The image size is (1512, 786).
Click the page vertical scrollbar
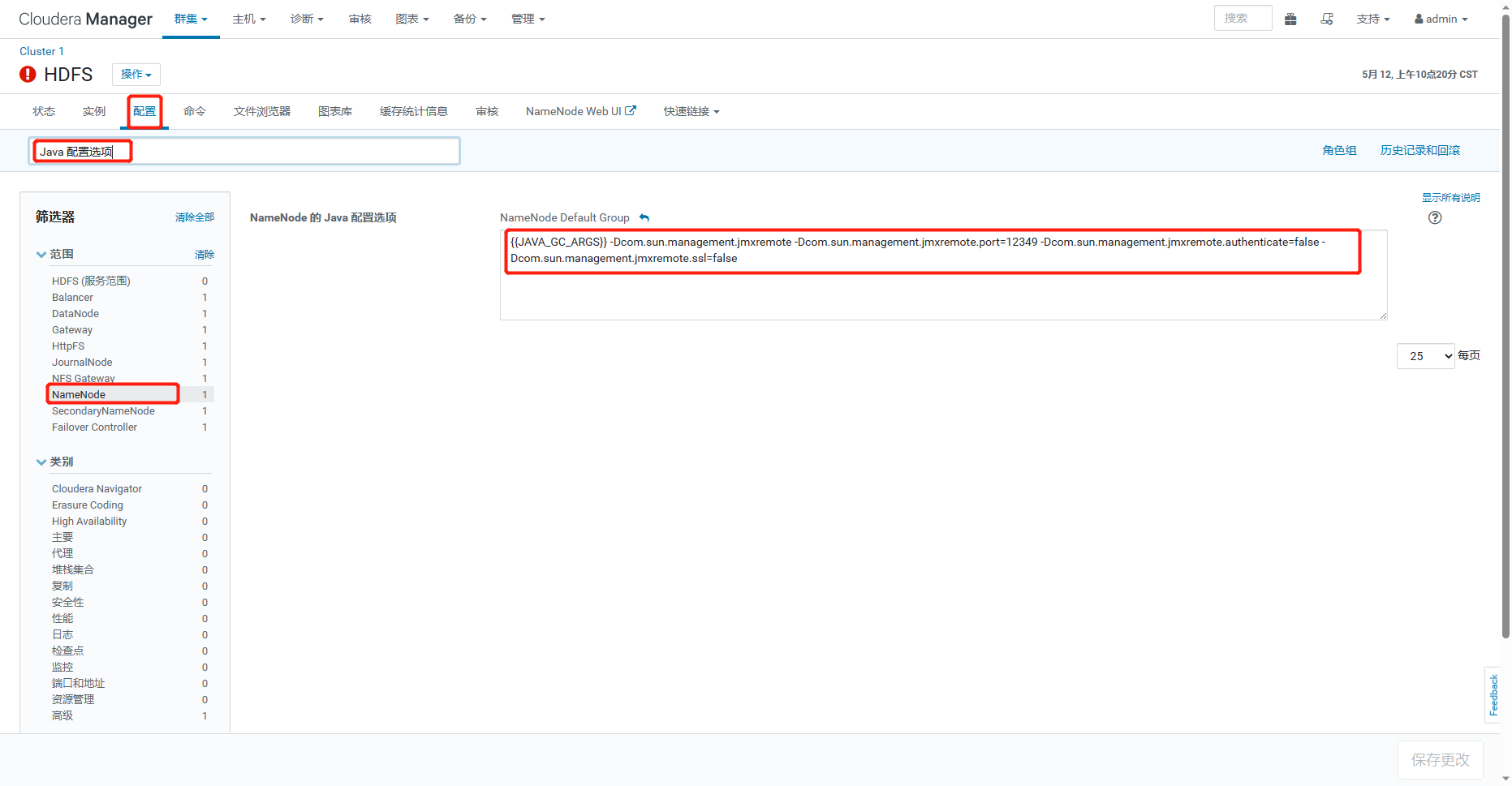[x=1506, y=324]
